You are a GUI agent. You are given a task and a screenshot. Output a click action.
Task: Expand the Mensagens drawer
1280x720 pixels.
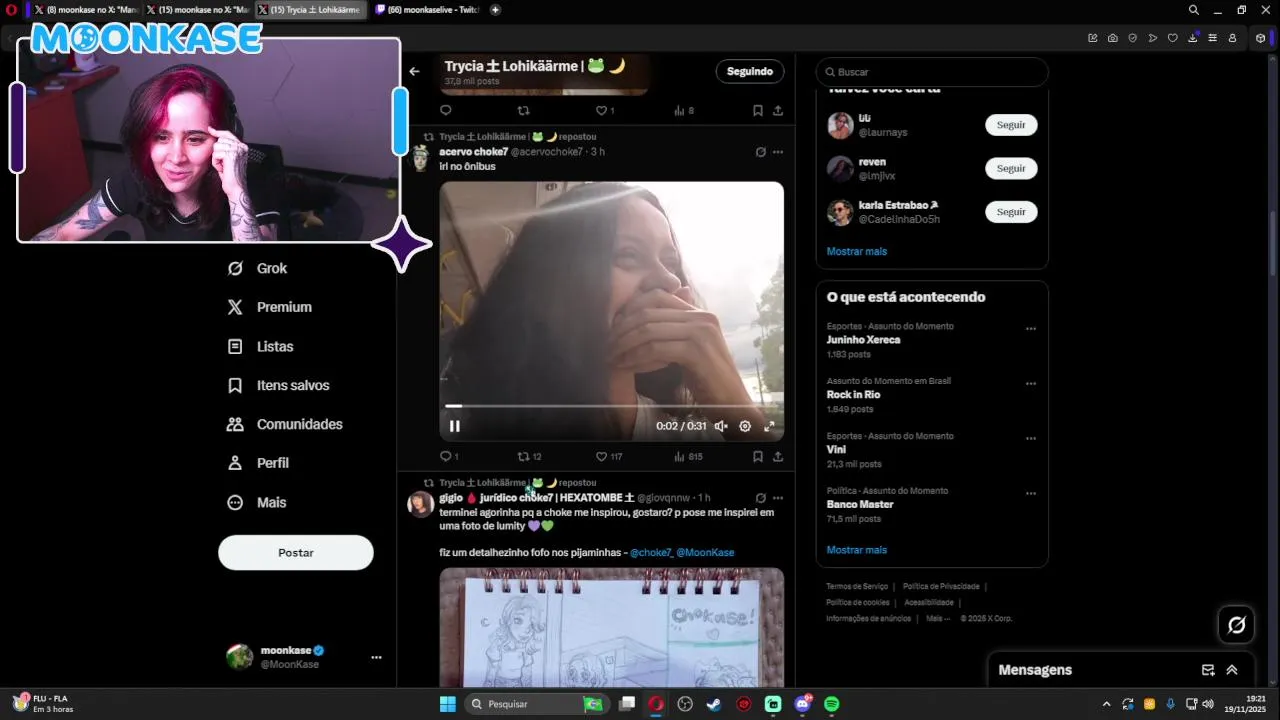click(1232, 670)
